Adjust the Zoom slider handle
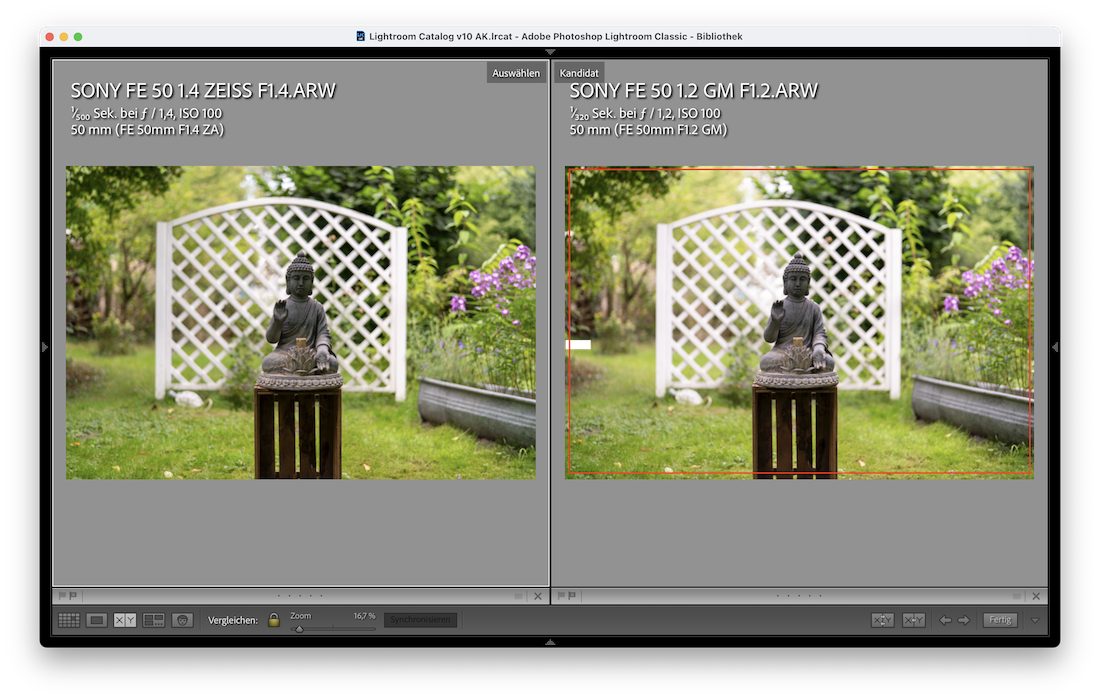Image resolution: width=1100 pixels, height=700 pixels. point(300,628)
